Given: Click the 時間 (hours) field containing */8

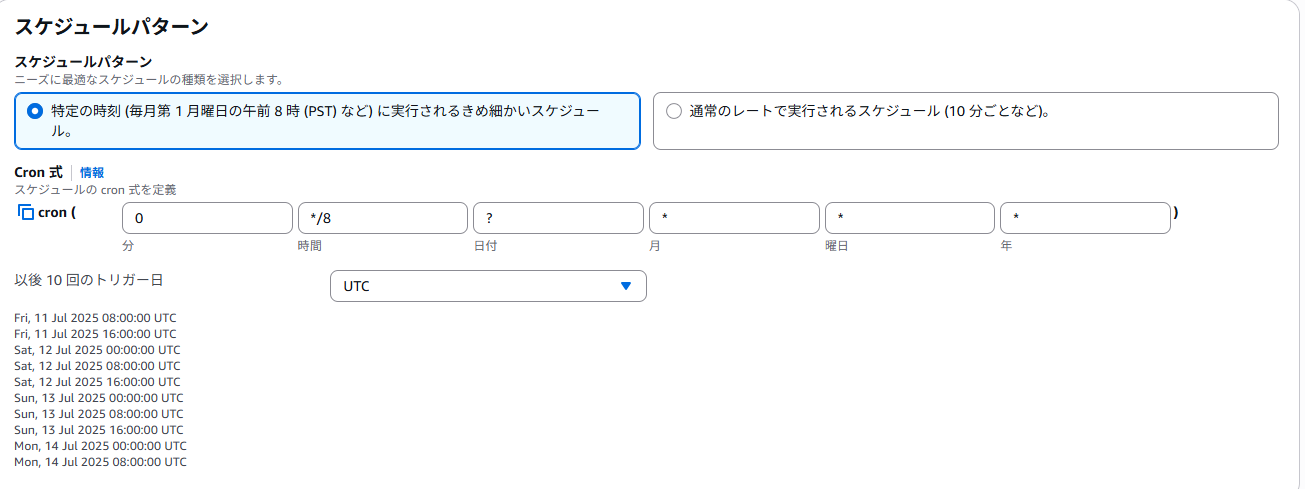Looking at the screenshot, I should pos(383,218).
